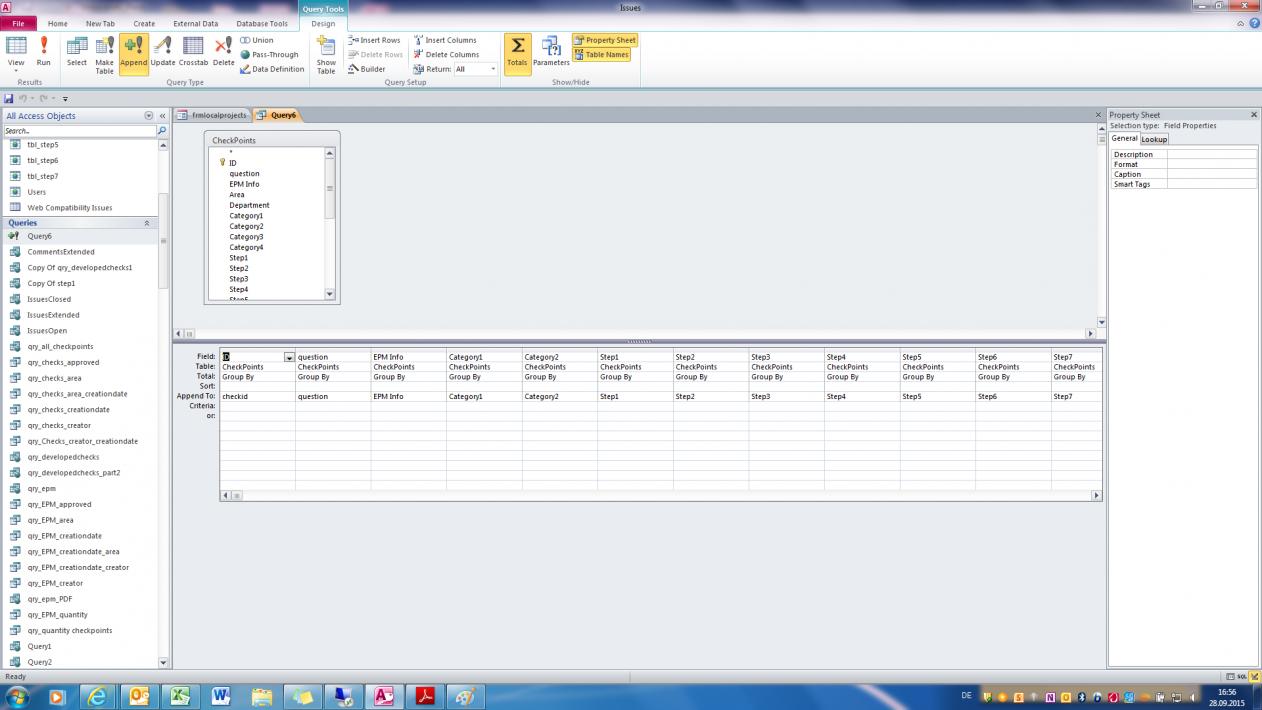Close the Property Sheet pane
1262x710 pixels.
tap(1254, 115)
